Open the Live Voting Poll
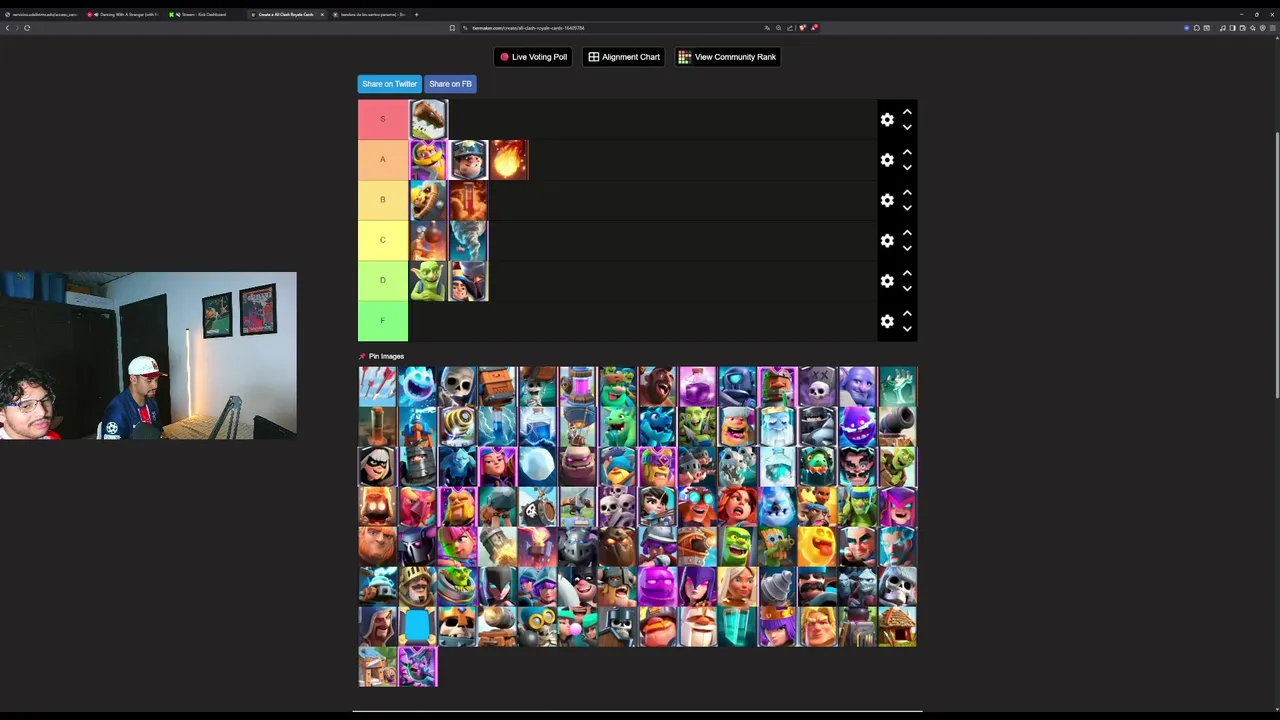This screenshot has width=1280, height=720. point(534,57)
